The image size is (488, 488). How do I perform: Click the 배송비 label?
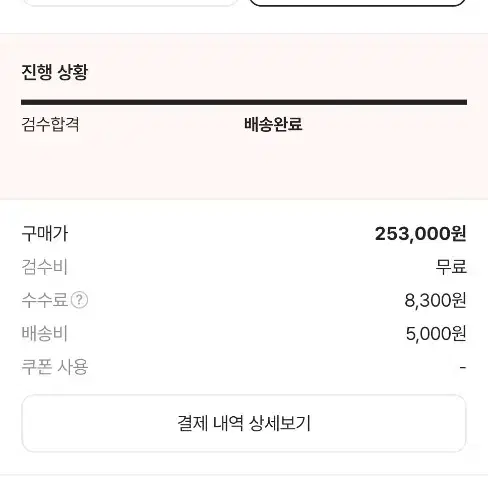pos(45,333)
